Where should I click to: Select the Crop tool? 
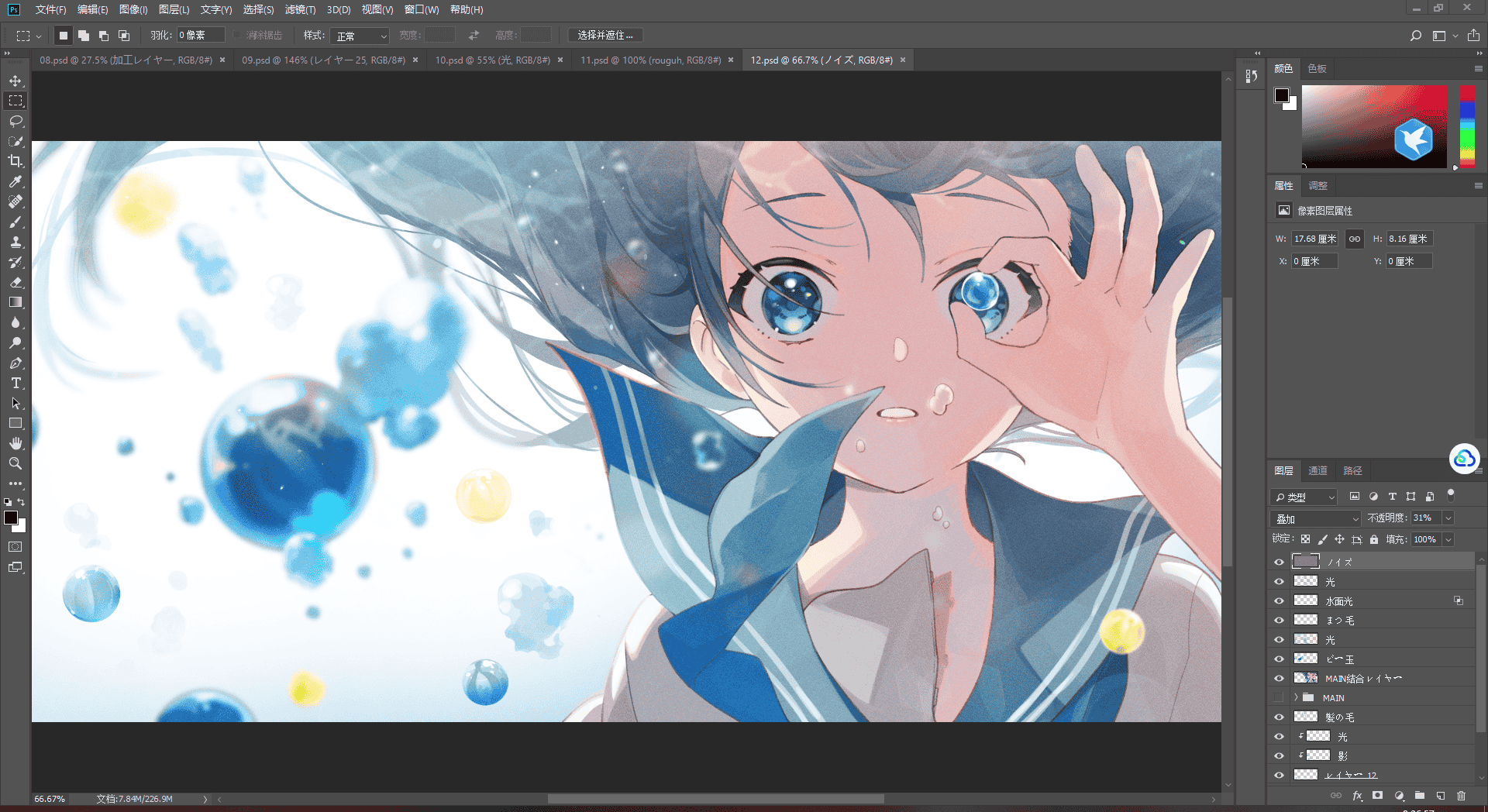pyautogui.click(x=15, y=161)
